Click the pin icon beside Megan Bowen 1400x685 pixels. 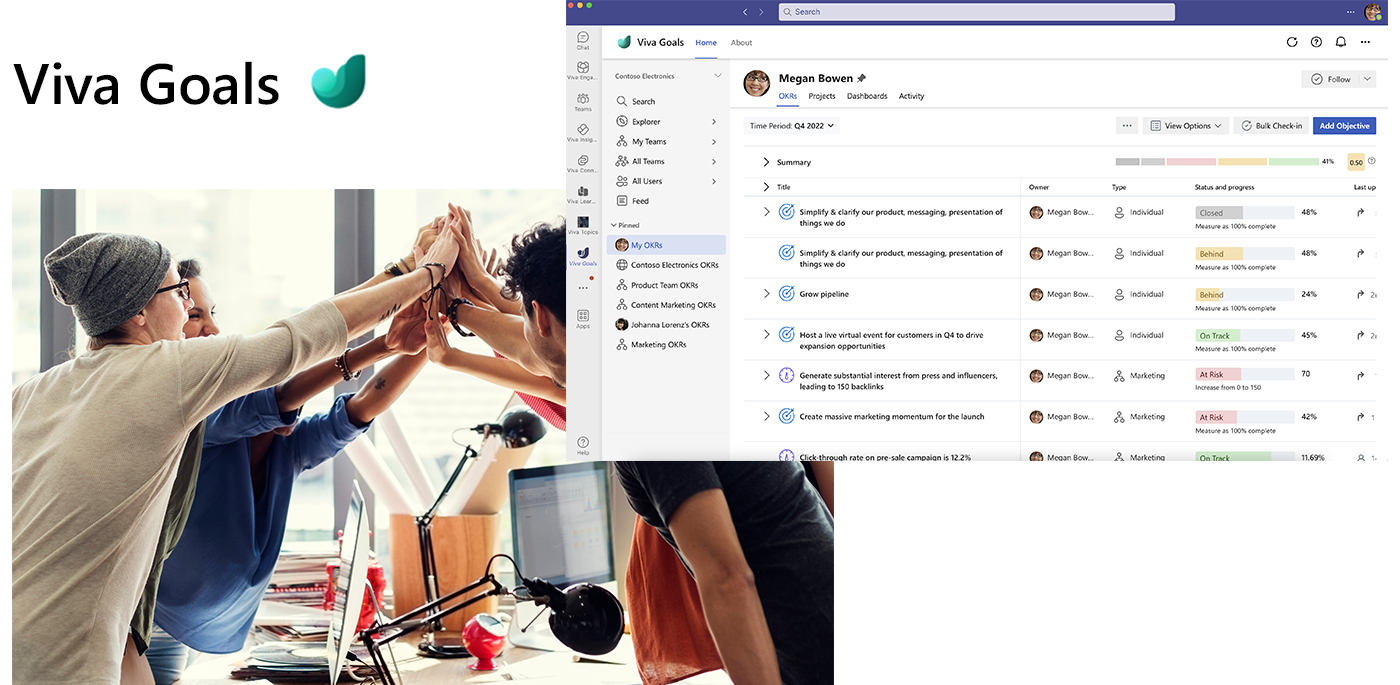pyautogui.click(x=862, y=78)
